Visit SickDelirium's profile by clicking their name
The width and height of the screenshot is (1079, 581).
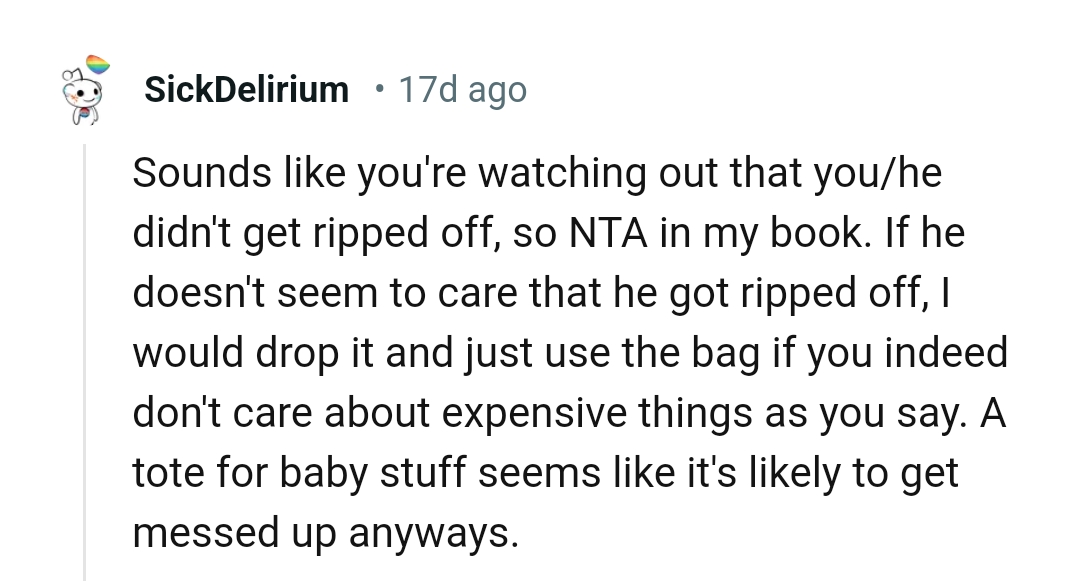click(x=246, y=89)
